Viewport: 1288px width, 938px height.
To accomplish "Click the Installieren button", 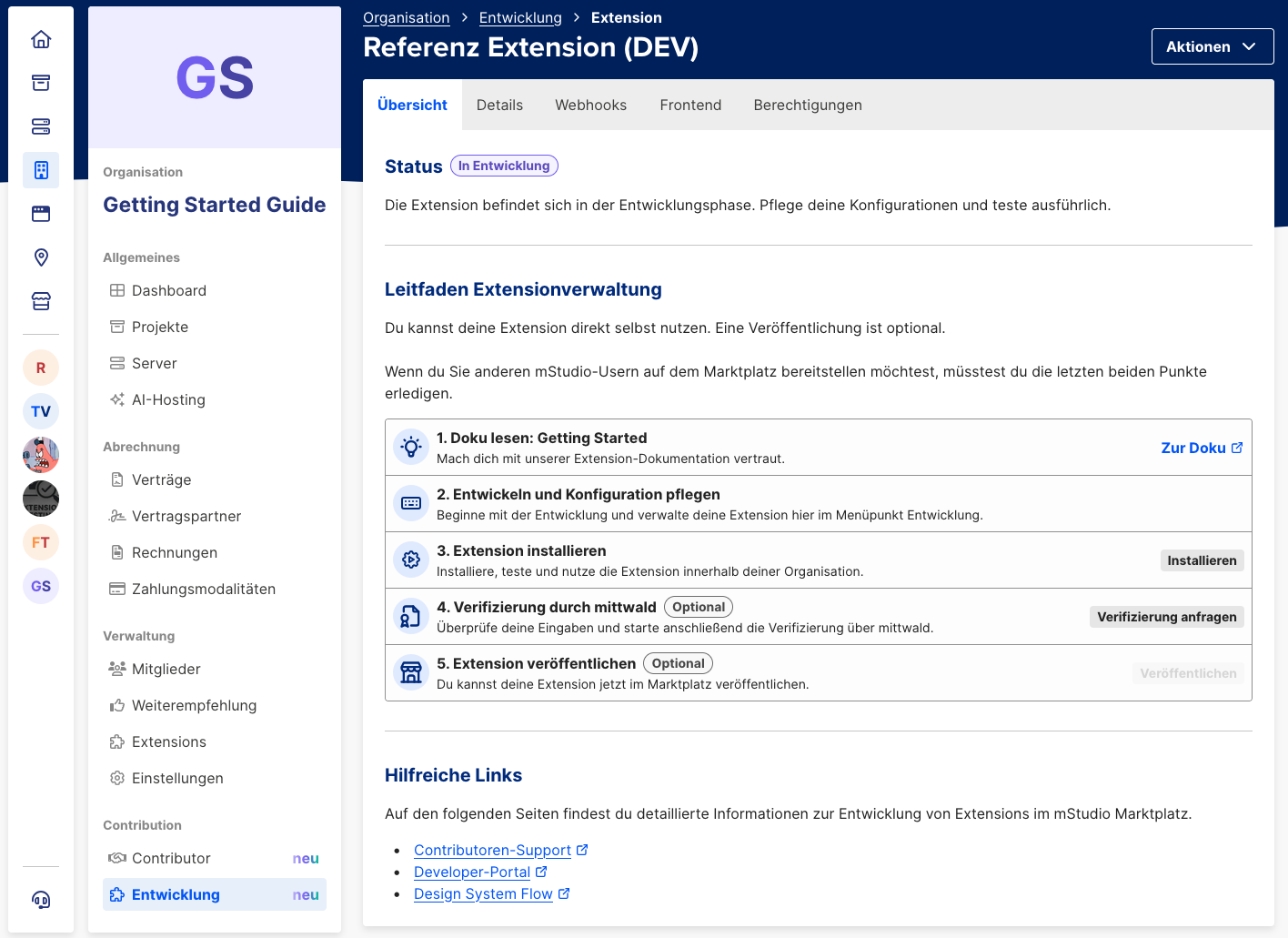I will 1202,560.
